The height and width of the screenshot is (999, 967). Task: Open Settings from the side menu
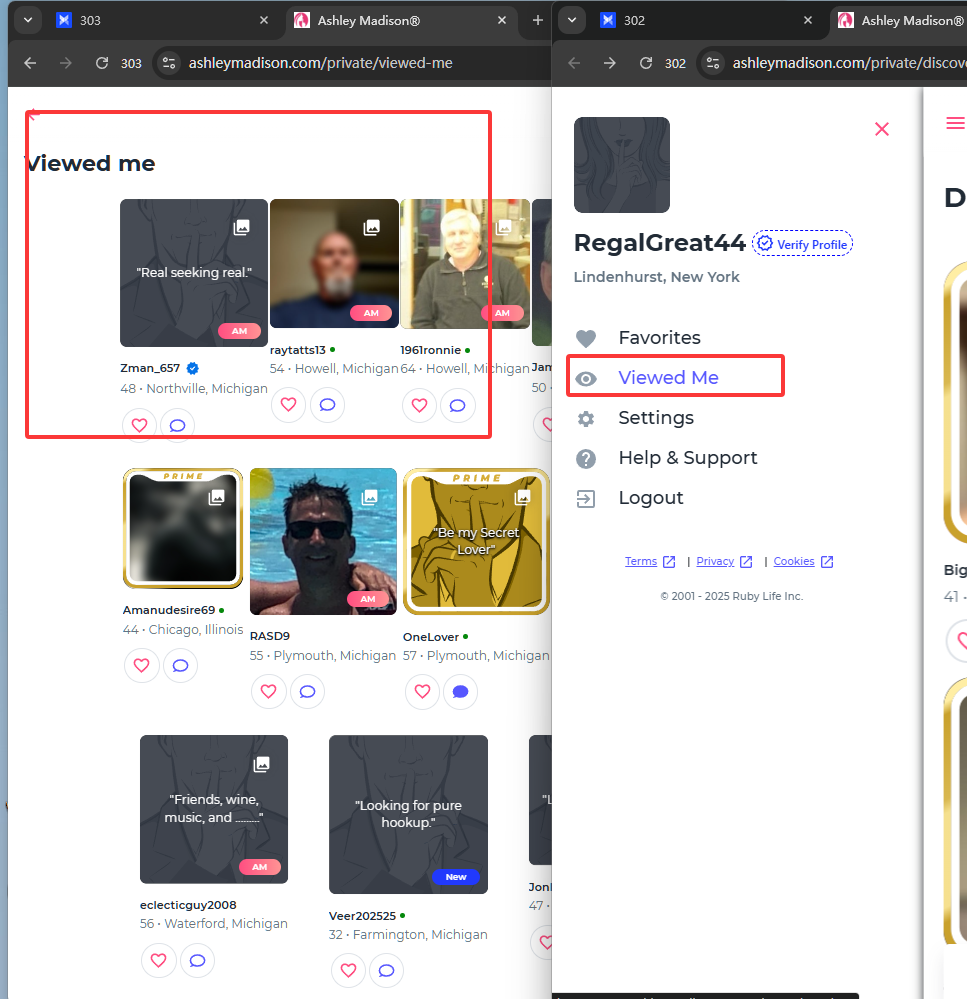655,418
